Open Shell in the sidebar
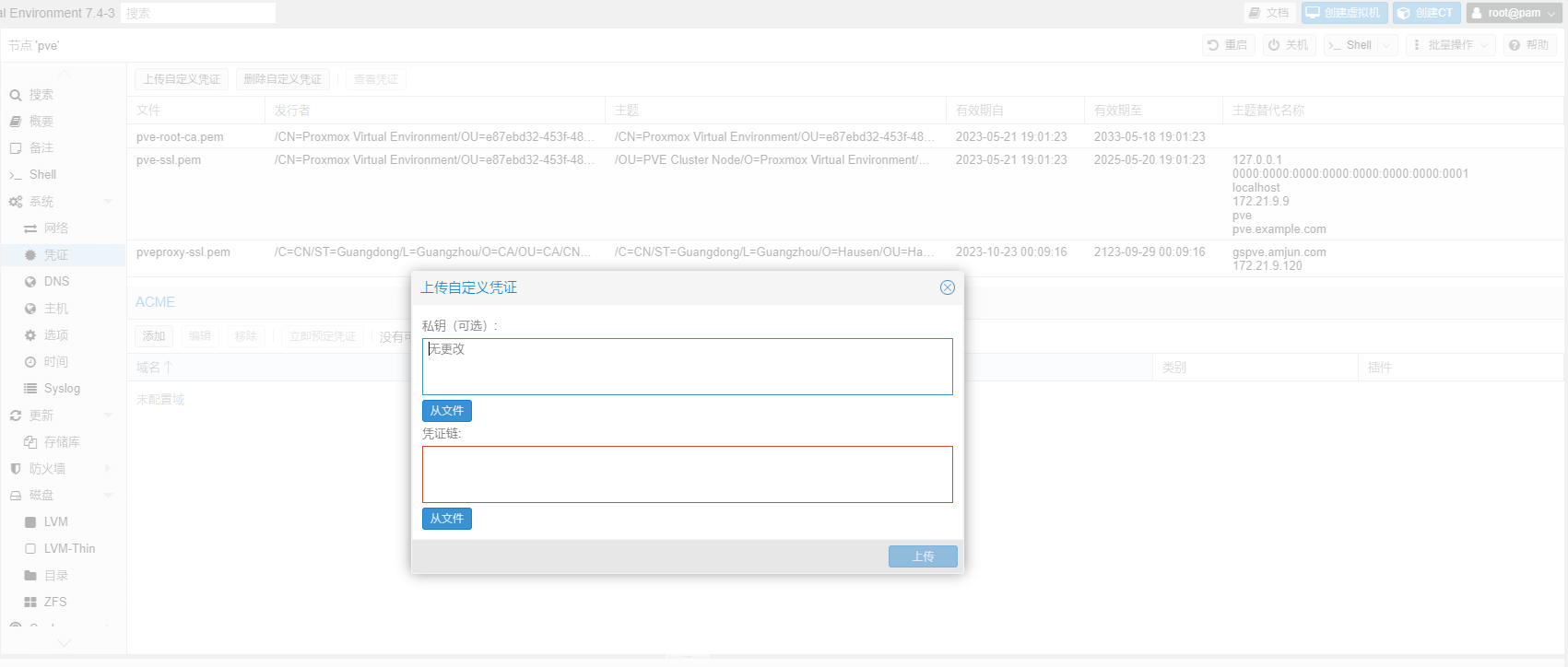This screenshot has height=667, width=1568. coord(42,175)
